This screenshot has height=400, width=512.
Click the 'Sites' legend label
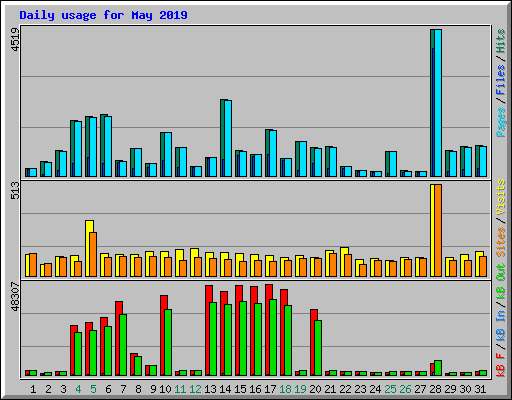(501, 242)
